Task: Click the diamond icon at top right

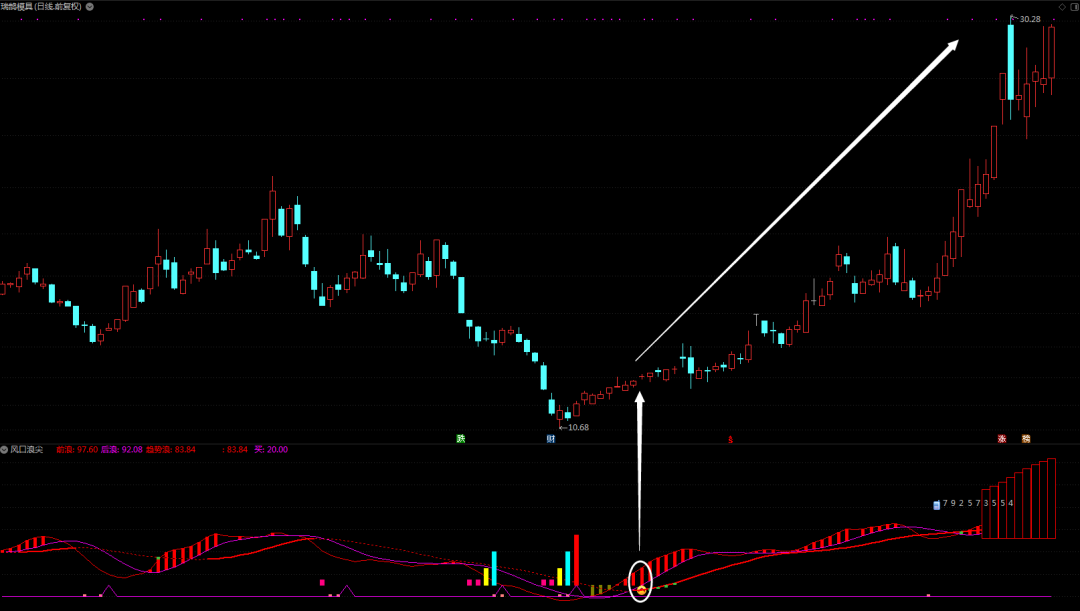Action: [1062, 6]
